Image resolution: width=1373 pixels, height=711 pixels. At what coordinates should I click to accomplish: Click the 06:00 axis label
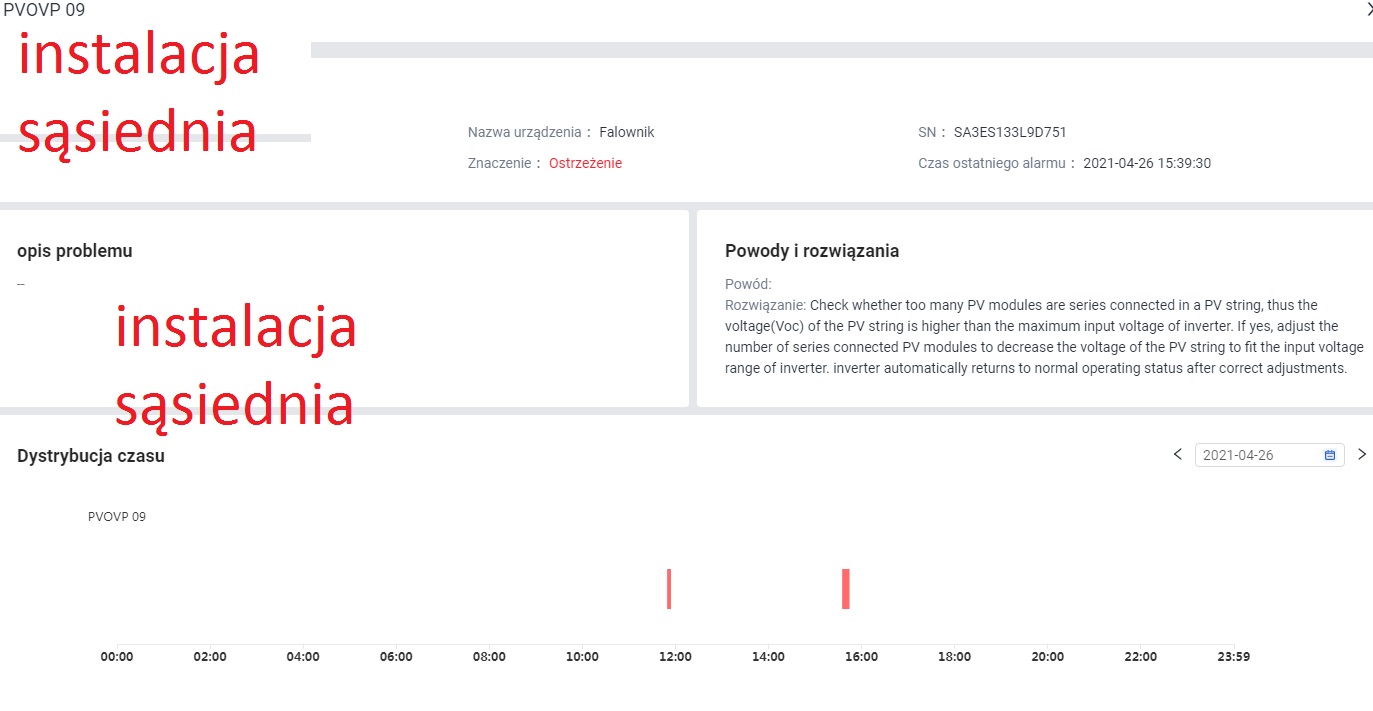[396, 657]
